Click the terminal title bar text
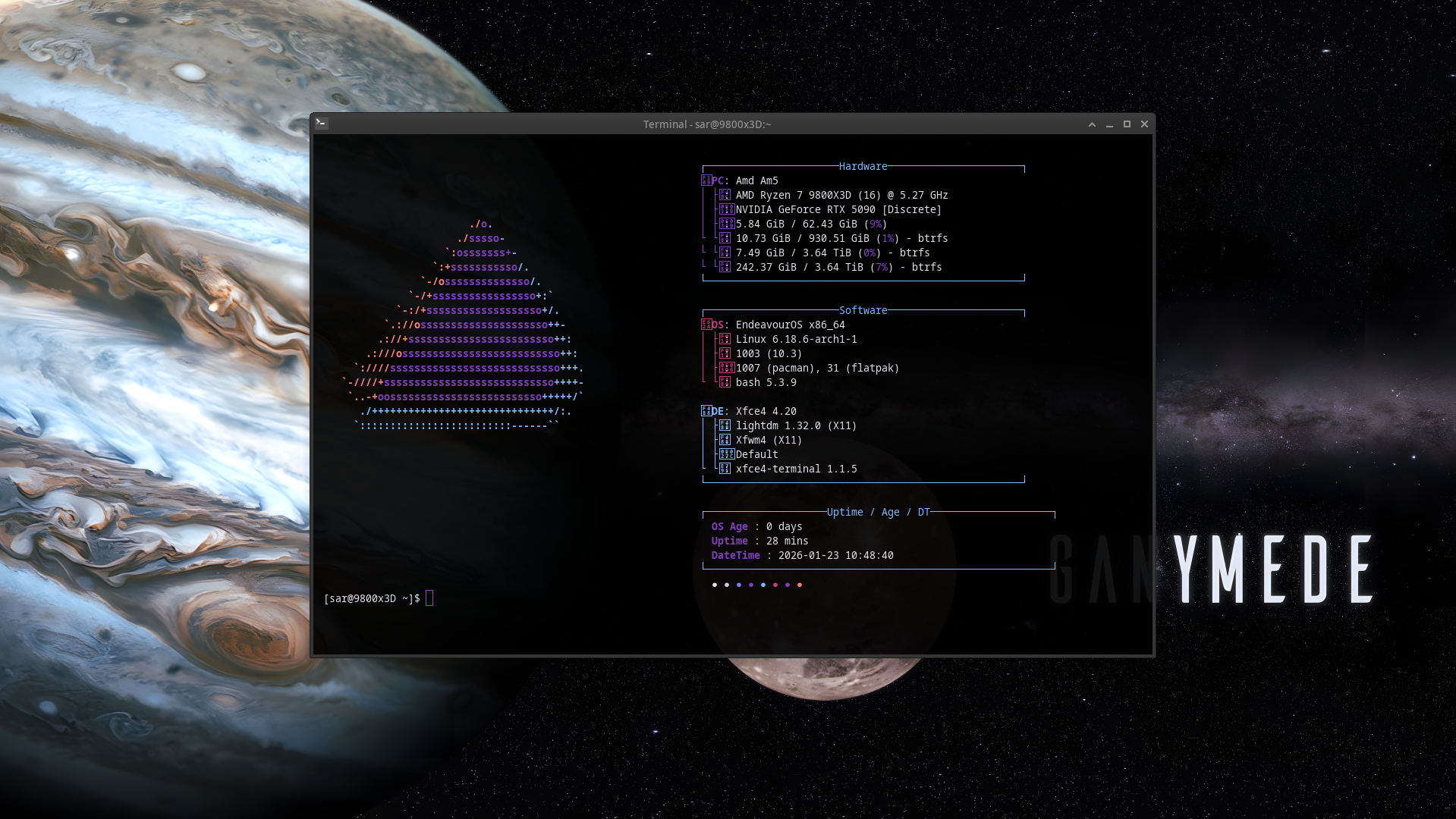Screen dimensions: 1456x819 pyautogui.click(x=706, y=124)
